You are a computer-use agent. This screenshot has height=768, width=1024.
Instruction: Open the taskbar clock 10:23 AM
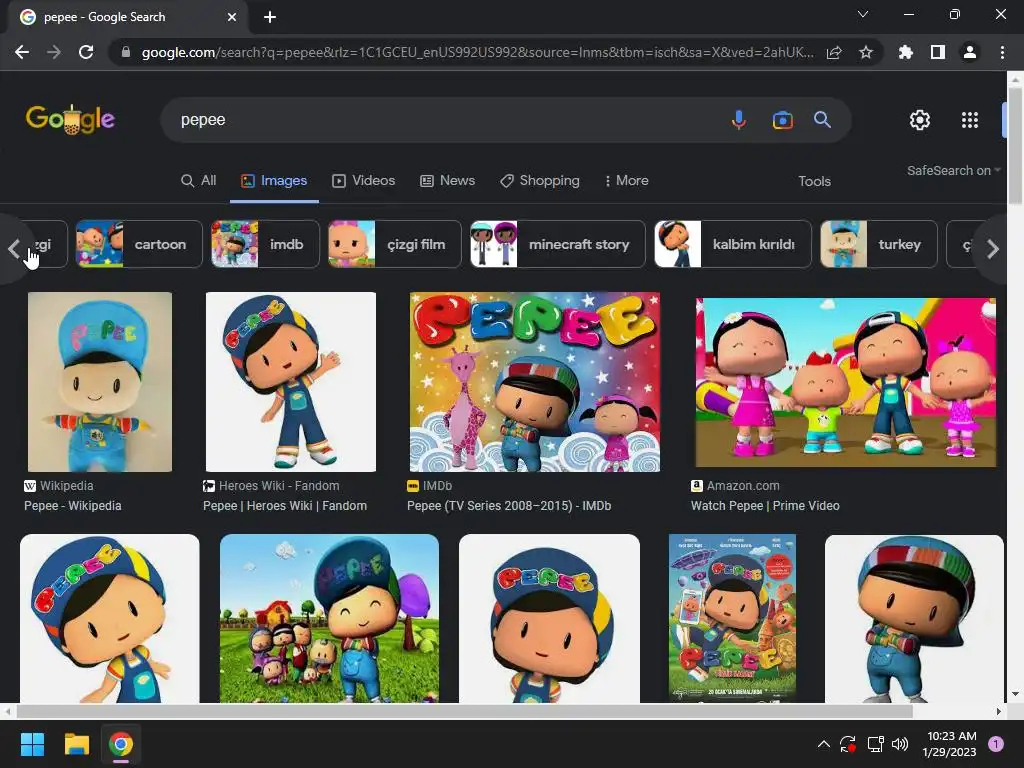coord(952,744)
